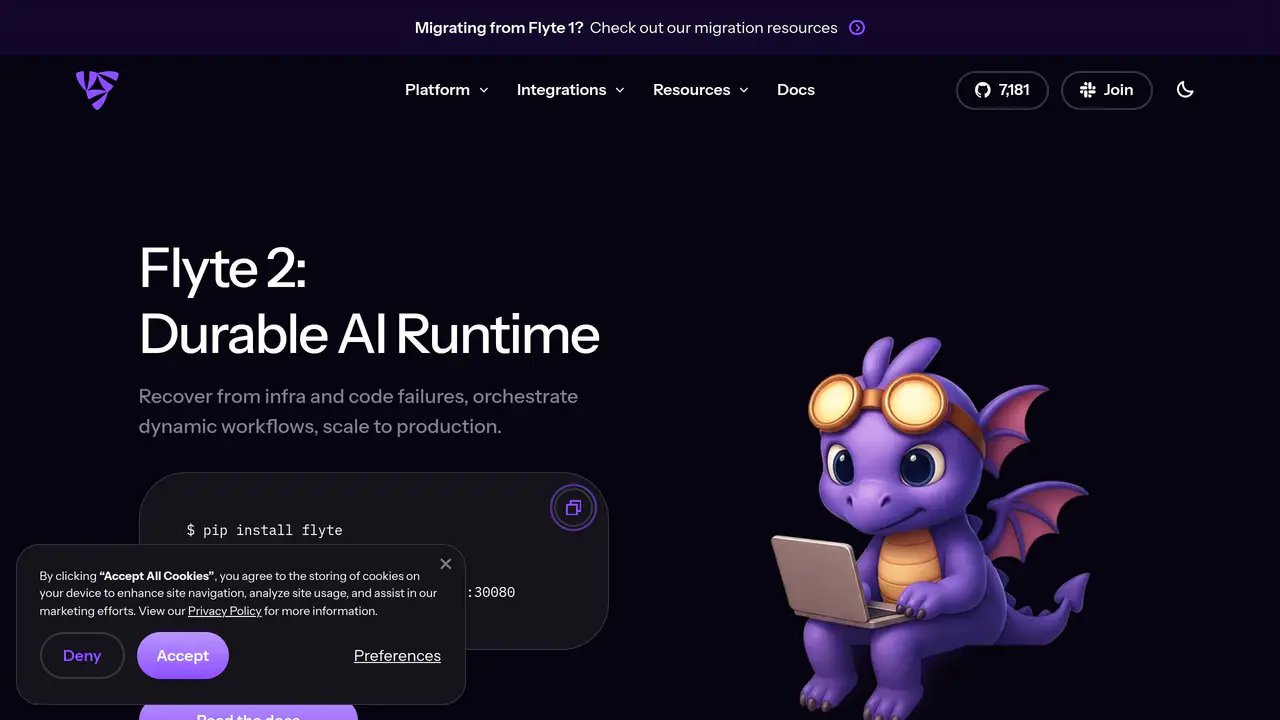Expand the Resources dropdown menu
Viewport: 1280px width, 720px height.
click(x=701, y=90)
